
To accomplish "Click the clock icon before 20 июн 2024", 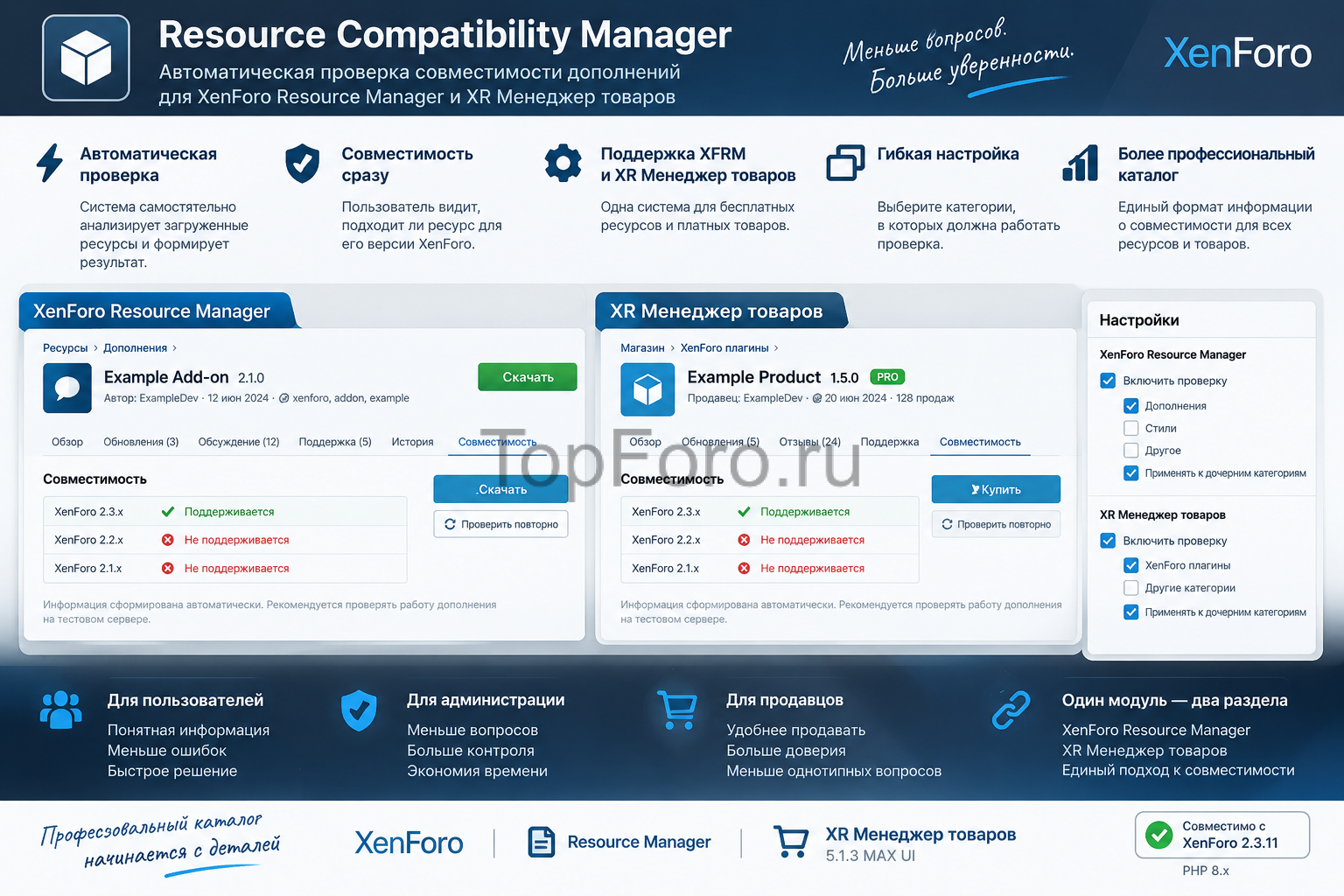I will pyautogui.click(x=817, y=398).
